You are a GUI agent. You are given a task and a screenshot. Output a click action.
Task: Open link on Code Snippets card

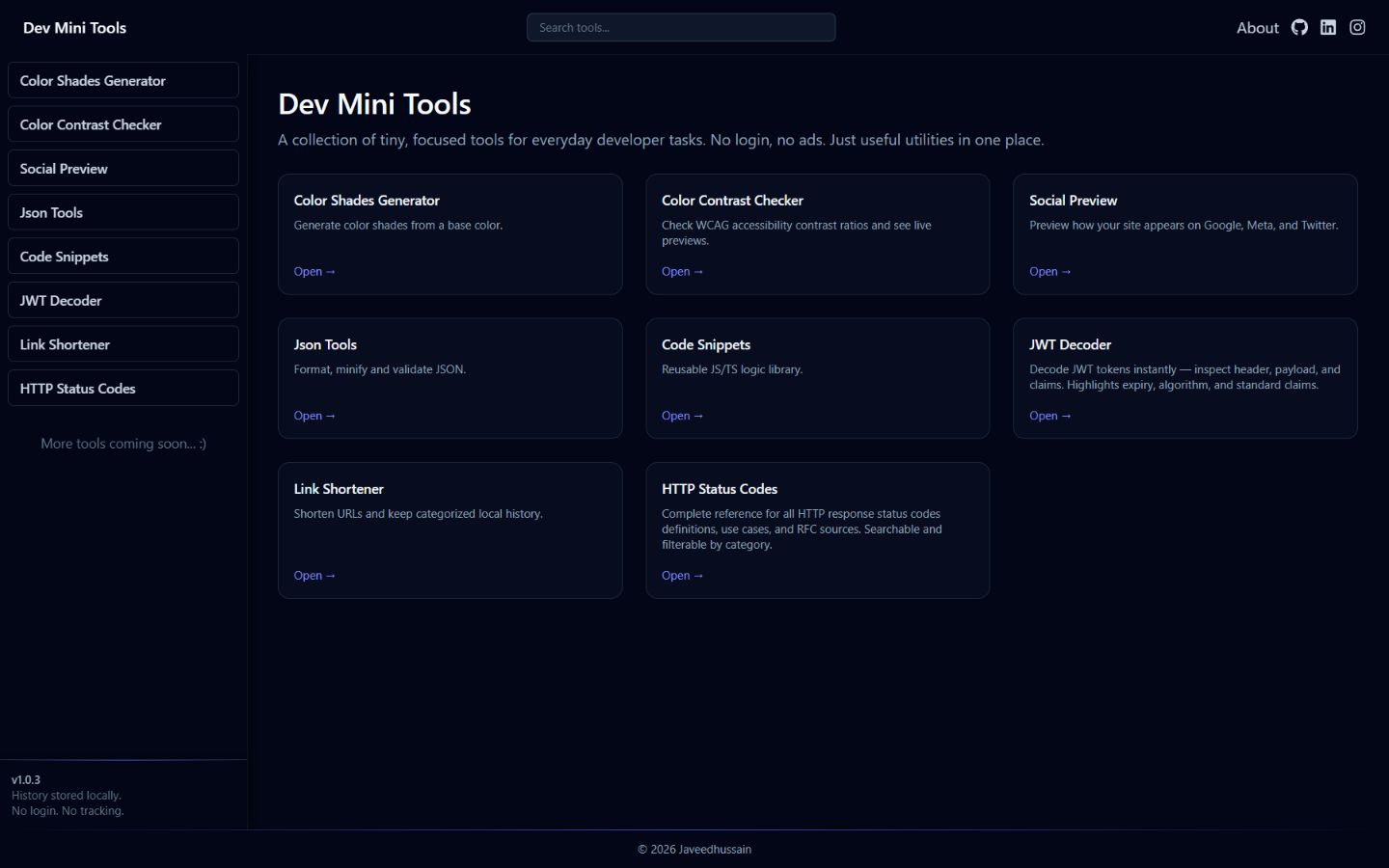click(x=682, y=416)
